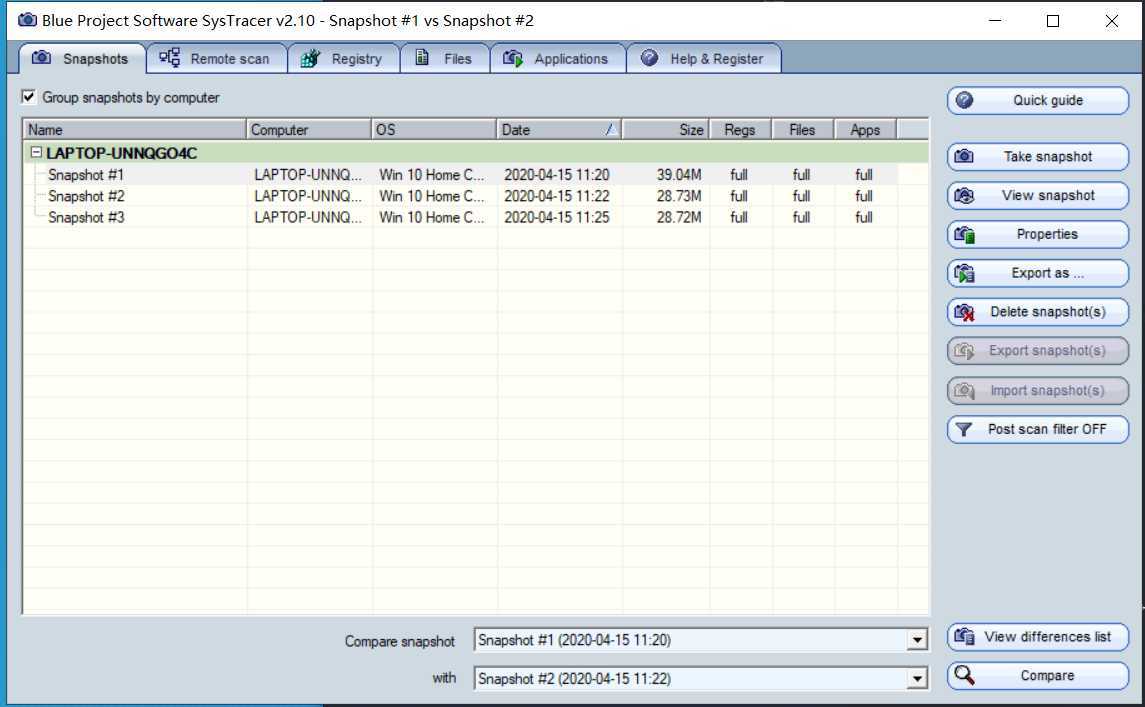Open the Remote scan tab
Viewport: 1145px width, 707px height.
[216, 58]
